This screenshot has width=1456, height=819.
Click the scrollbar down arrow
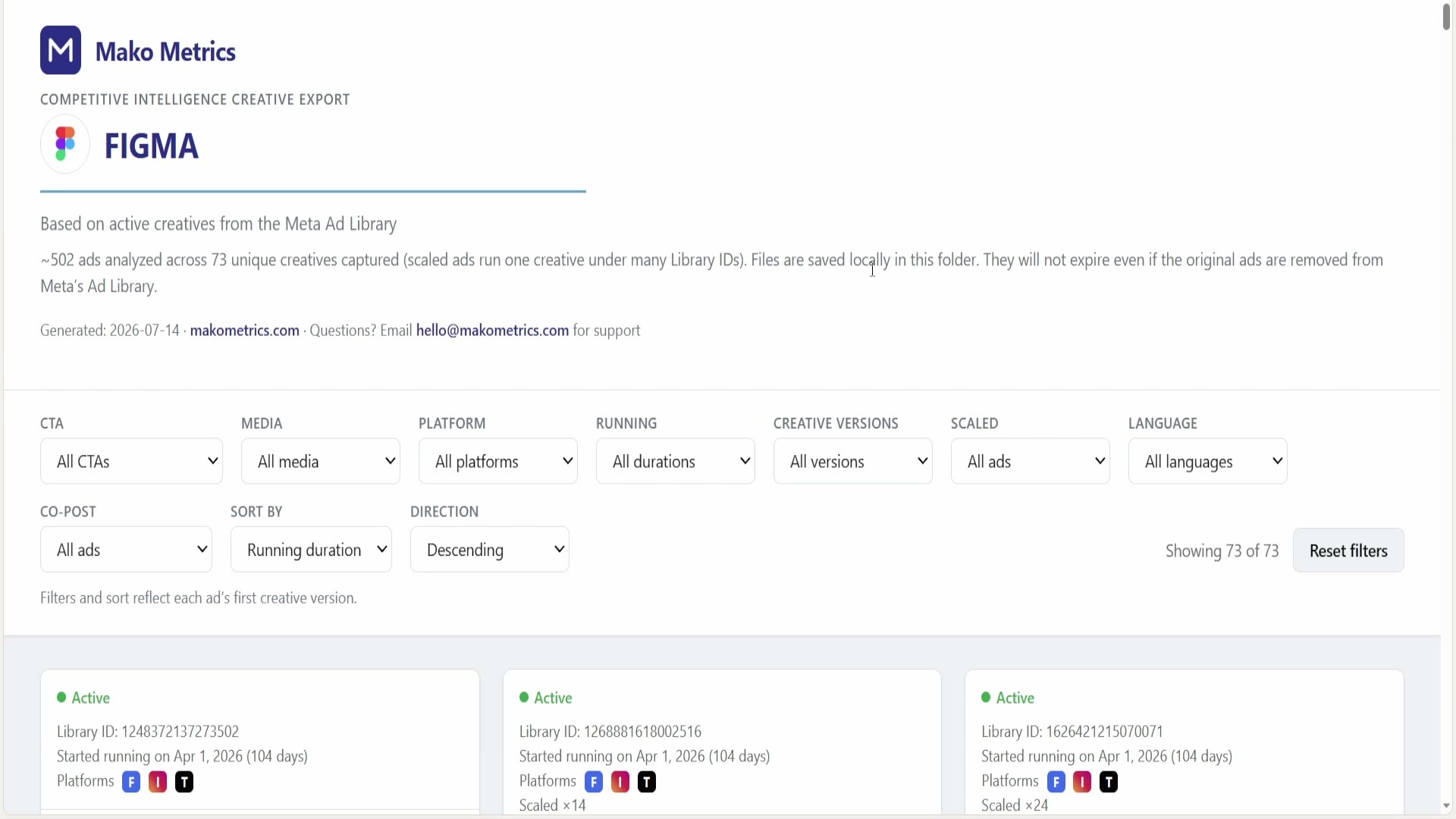[x=1447, y=806]
